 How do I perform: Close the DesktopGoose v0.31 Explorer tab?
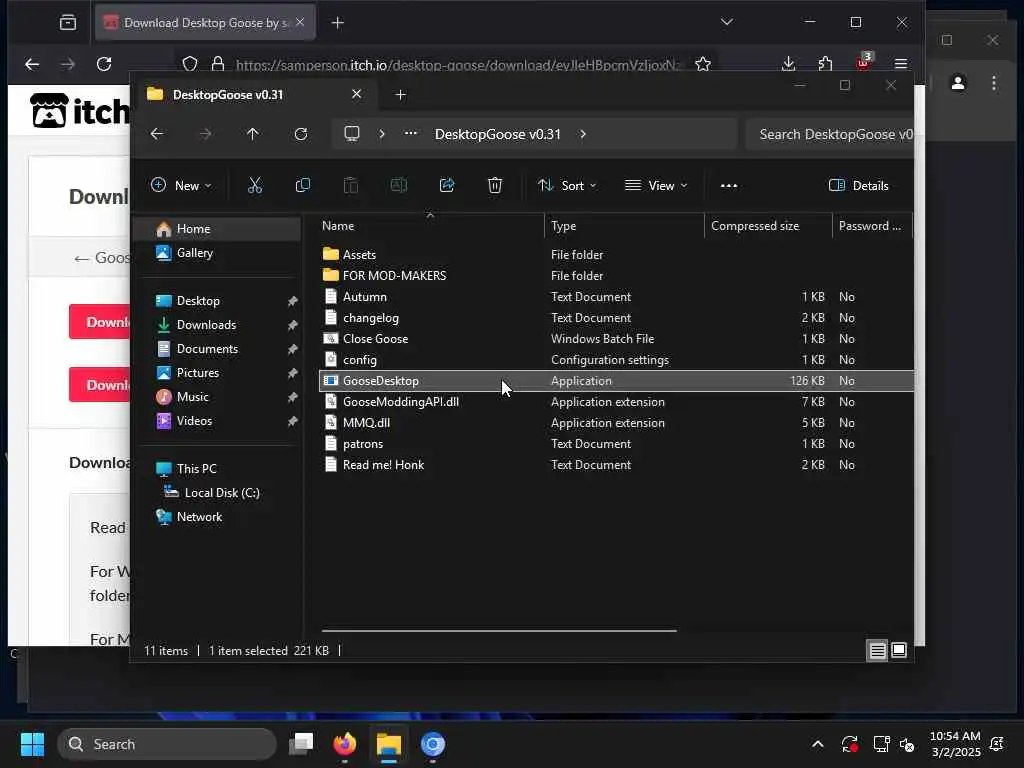[x=357, y=94]
